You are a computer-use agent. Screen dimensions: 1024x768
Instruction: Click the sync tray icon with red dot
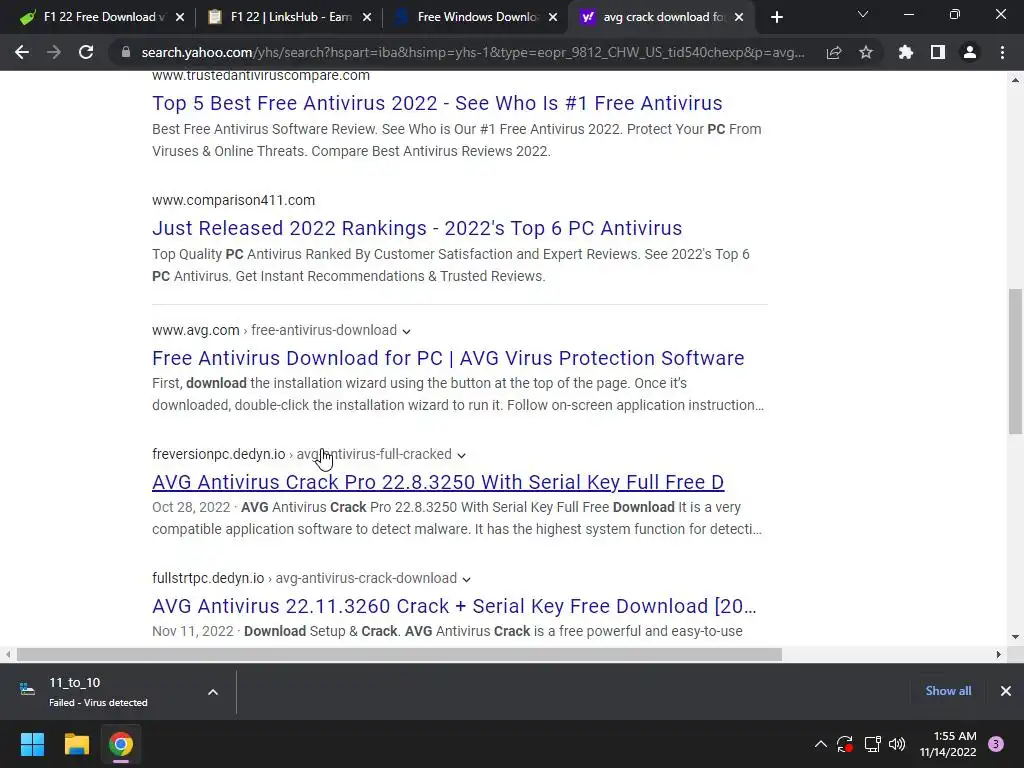[845, 744]
